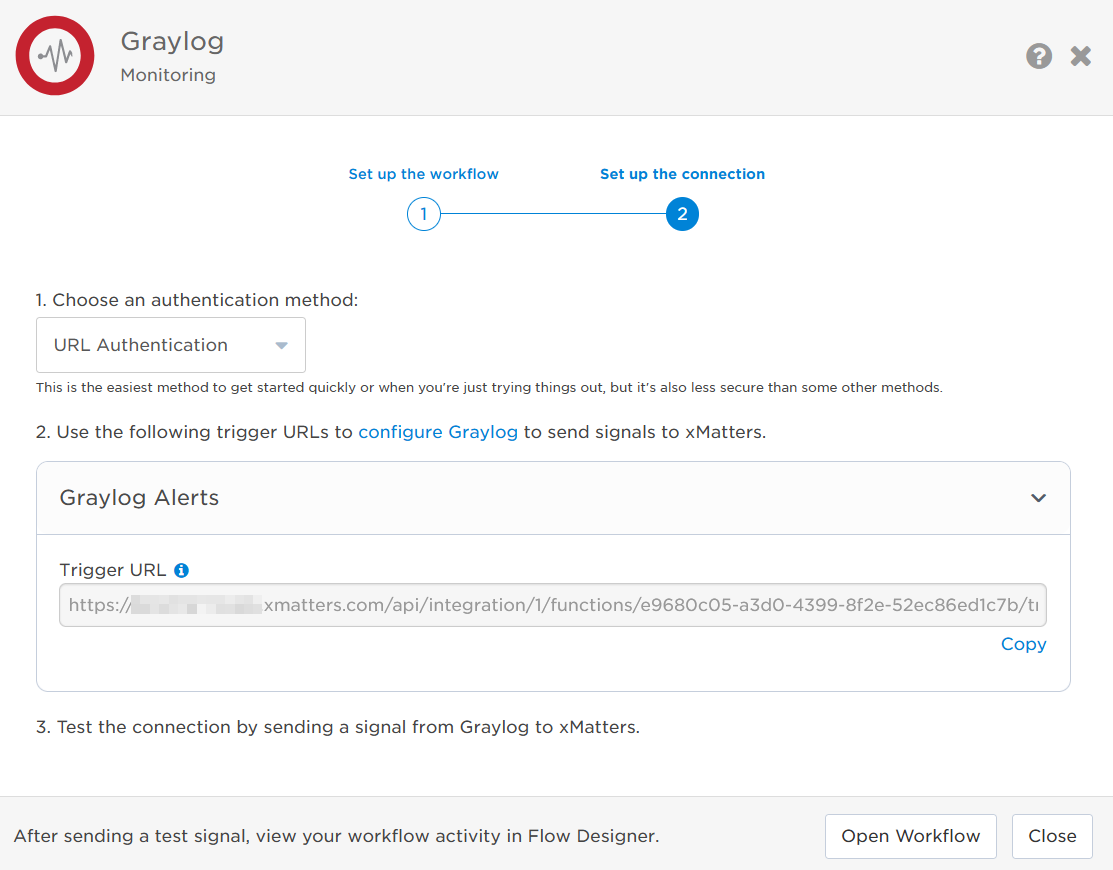The width and height of the screenshot is (1113, 870).
Task: Click inside the Trigger URL field
Action: click(x=553, y=605)
